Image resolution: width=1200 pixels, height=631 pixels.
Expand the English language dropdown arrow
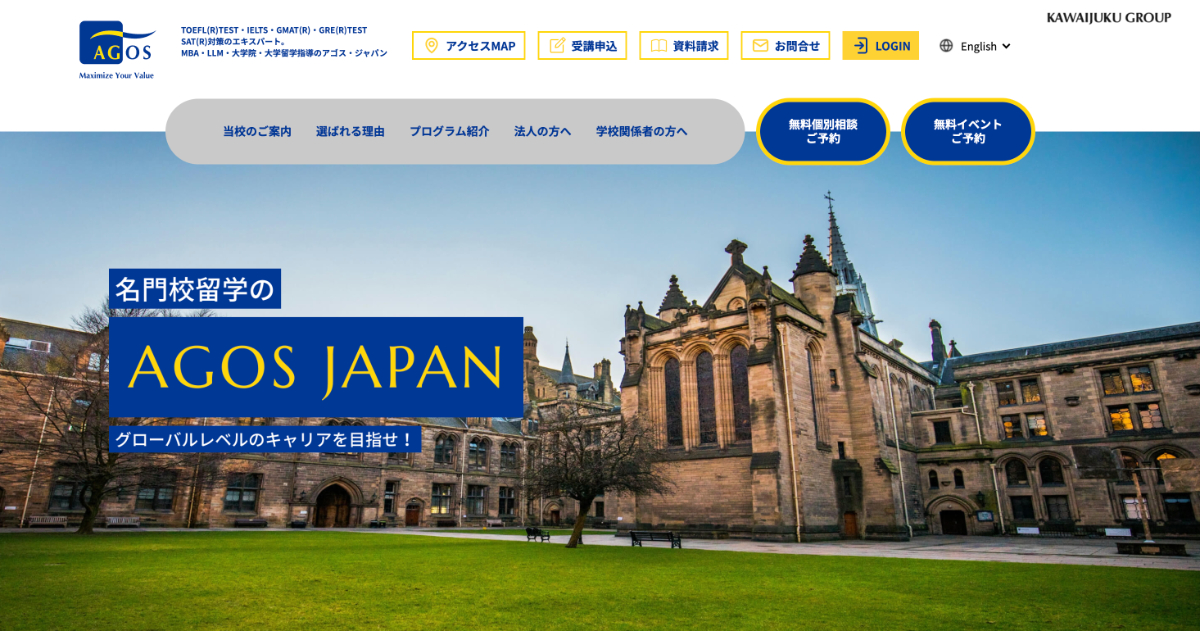[1006, 46]
